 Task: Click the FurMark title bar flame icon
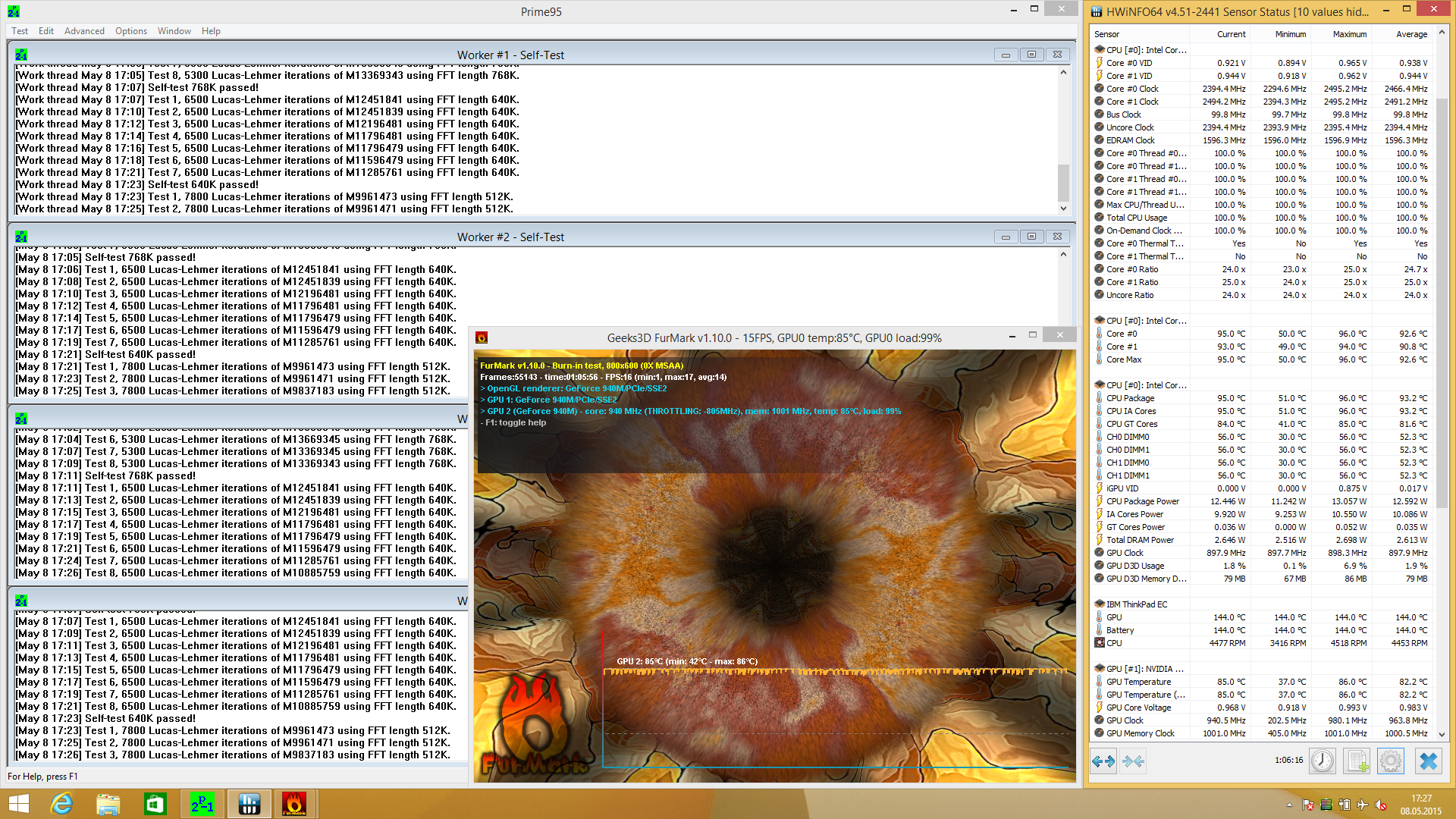[482, 337]
